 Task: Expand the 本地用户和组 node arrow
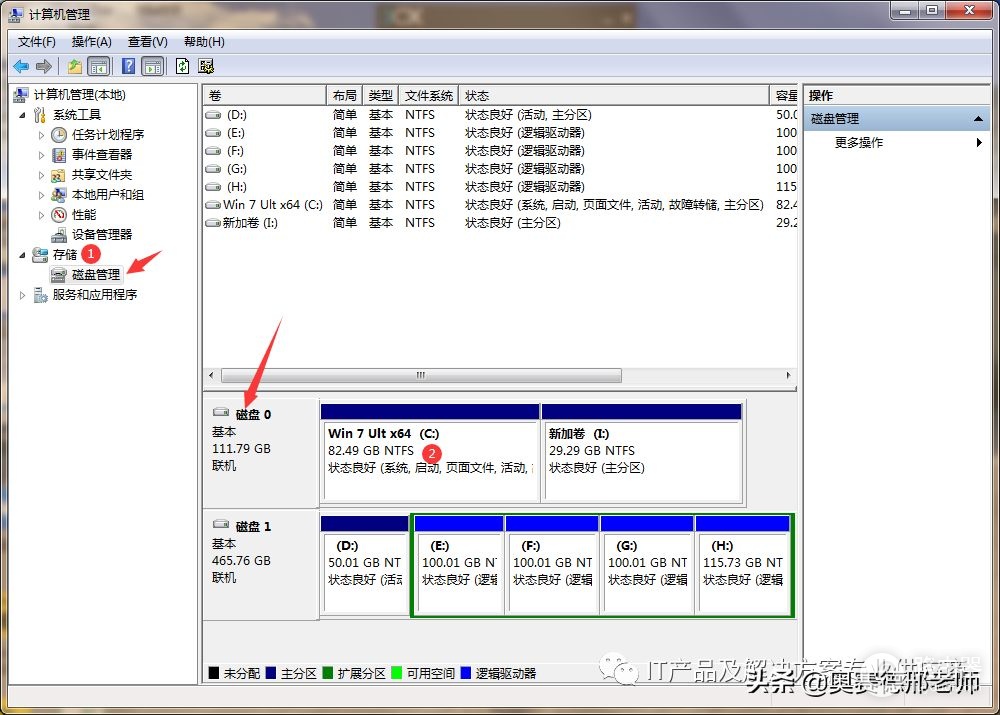pyautogui.click(x=41, y=195)
